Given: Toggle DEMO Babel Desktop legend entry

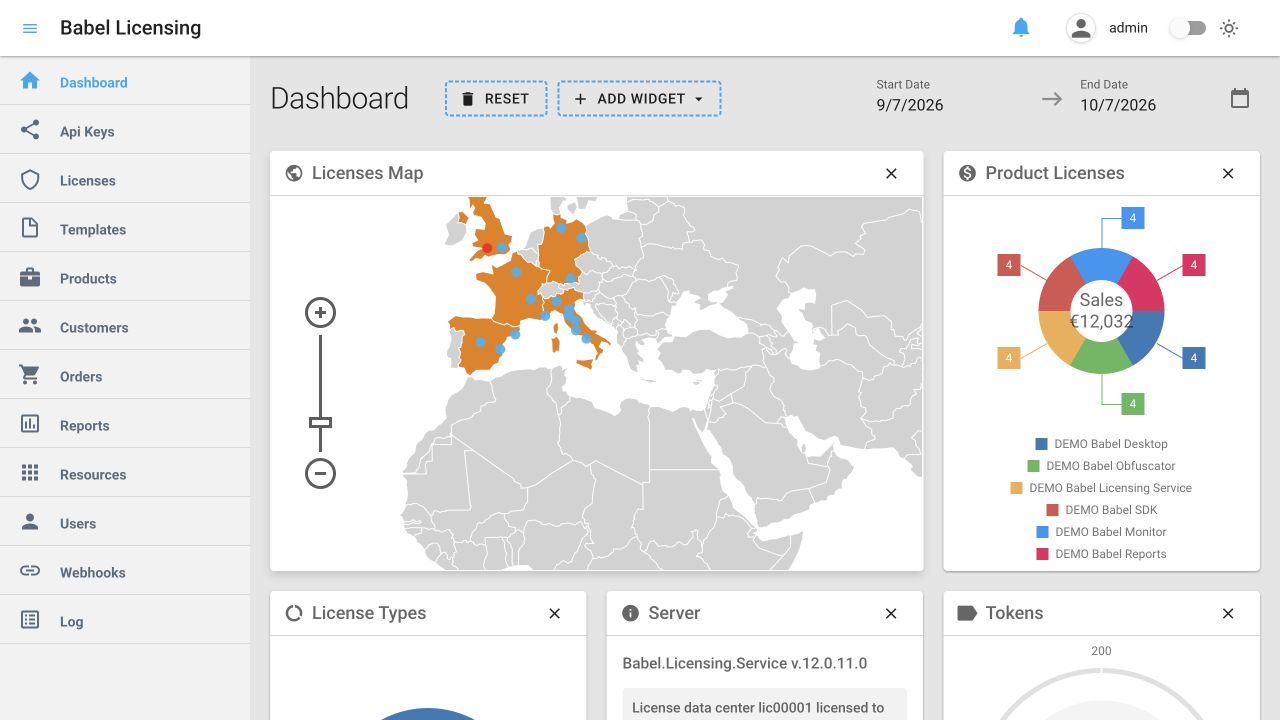Looking at the screenshot, I should pos(1102,444).
